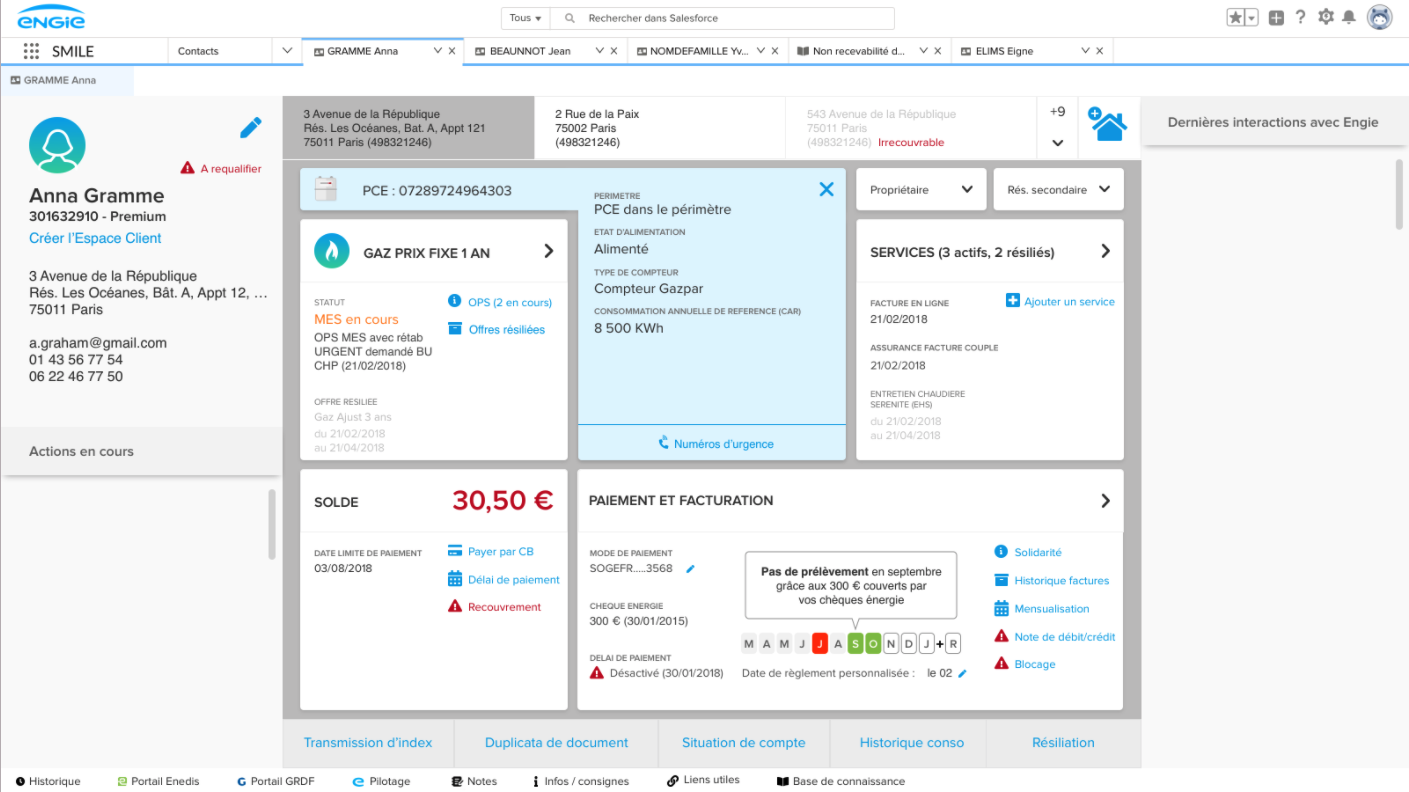The width and height of the screenshot is (1409, 792).
Task: Close the PCE details panel
Action: coord(826,189)
